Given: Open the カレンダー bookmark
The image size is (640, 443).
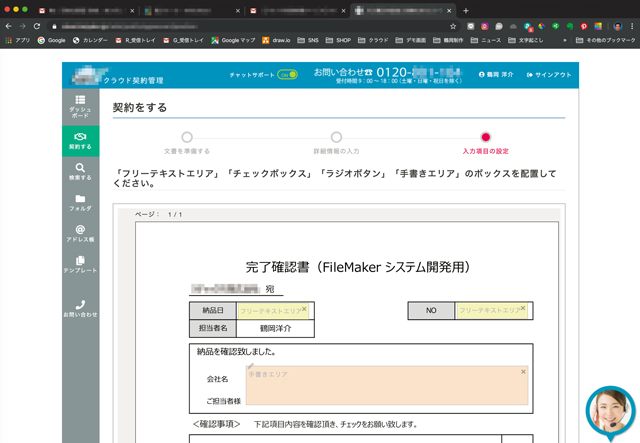Looking at the screenshot, I should coord(90,40).
